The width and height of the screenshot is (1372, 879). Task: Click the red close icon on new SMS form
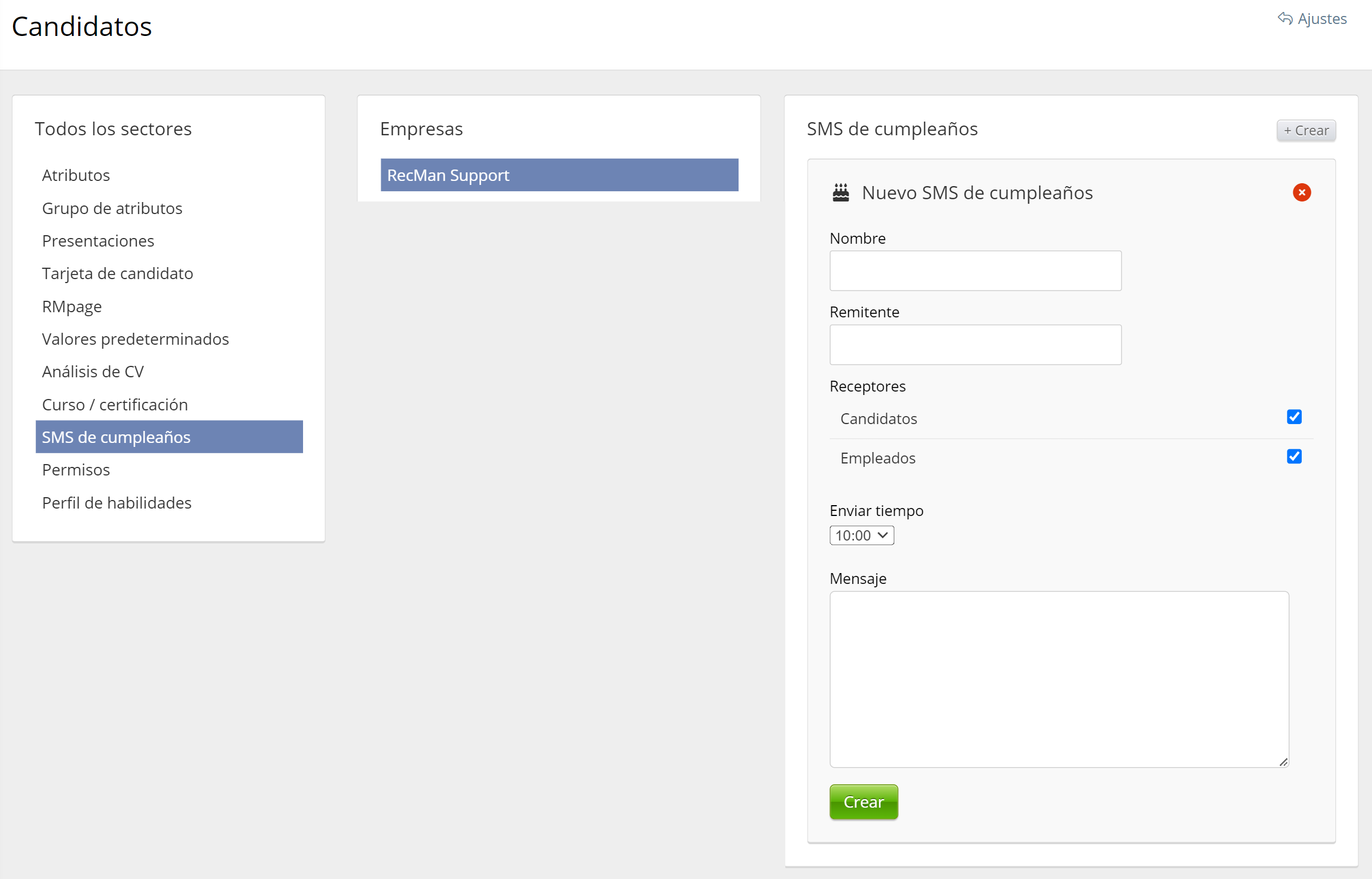[1301, 192]
